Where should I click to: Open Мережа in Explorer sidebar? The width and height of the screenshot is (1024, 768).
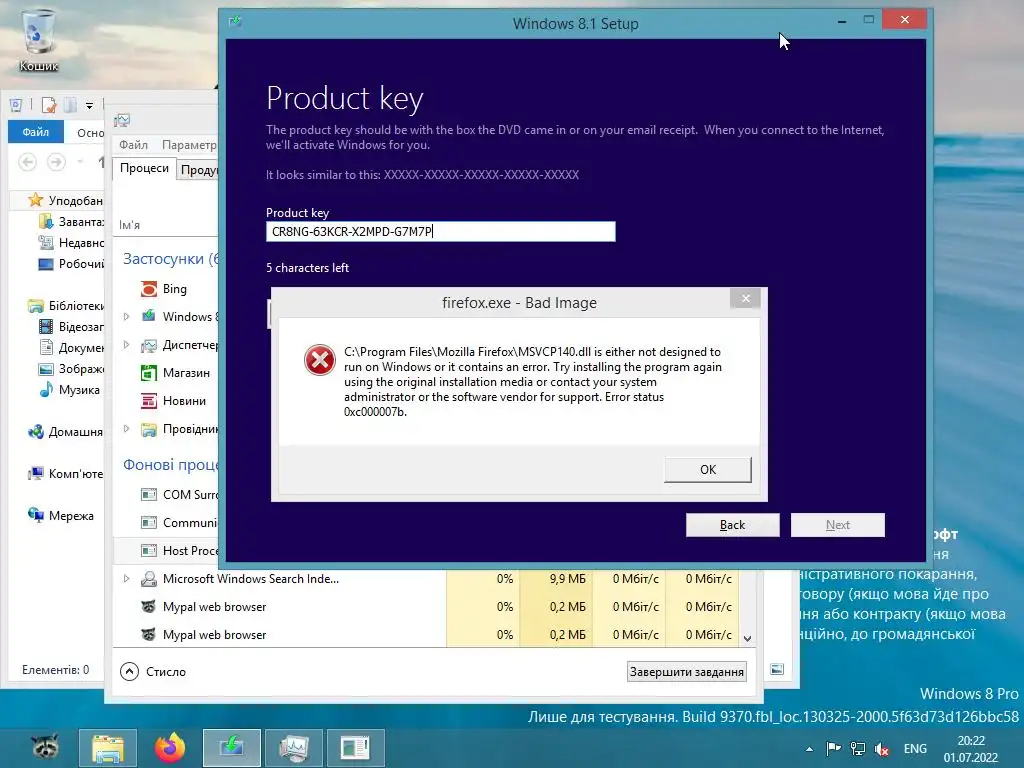click(61, 515)
